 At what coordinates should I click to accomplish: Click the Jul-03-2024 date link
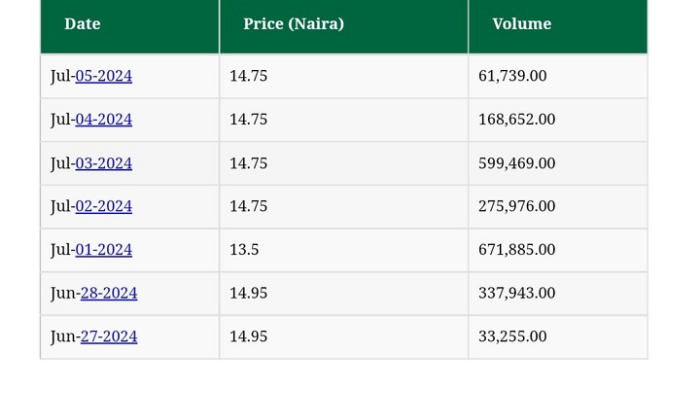coord(103,163)
